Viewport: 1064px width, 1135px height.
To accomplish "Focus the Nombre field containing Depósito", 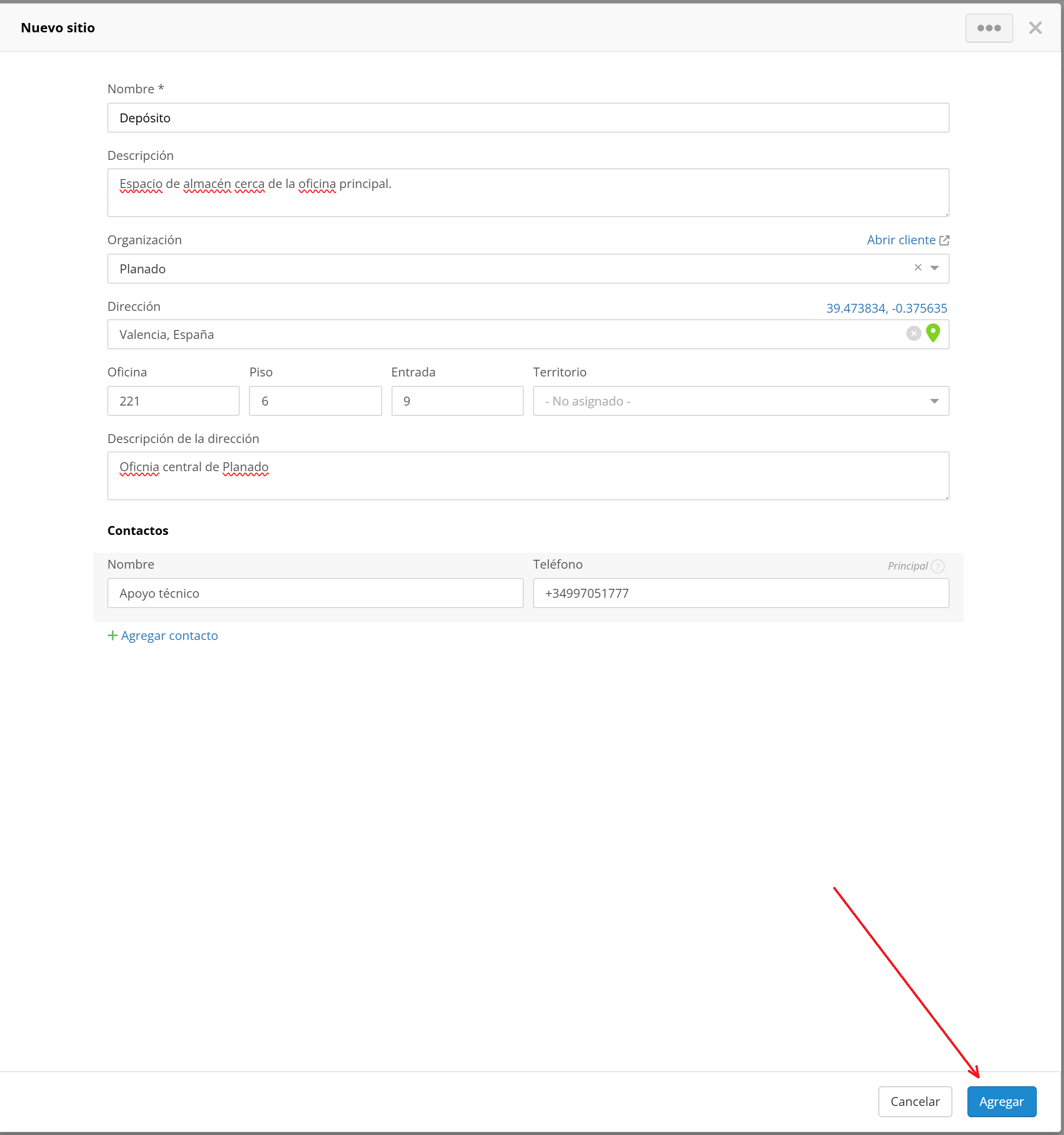I will [x=528, y=118].
